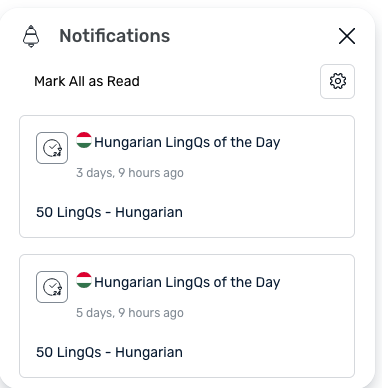Viewport: 382px width, 388px height.
Task: Select the notification card from 5 days ago
Action: coord(187,316)
